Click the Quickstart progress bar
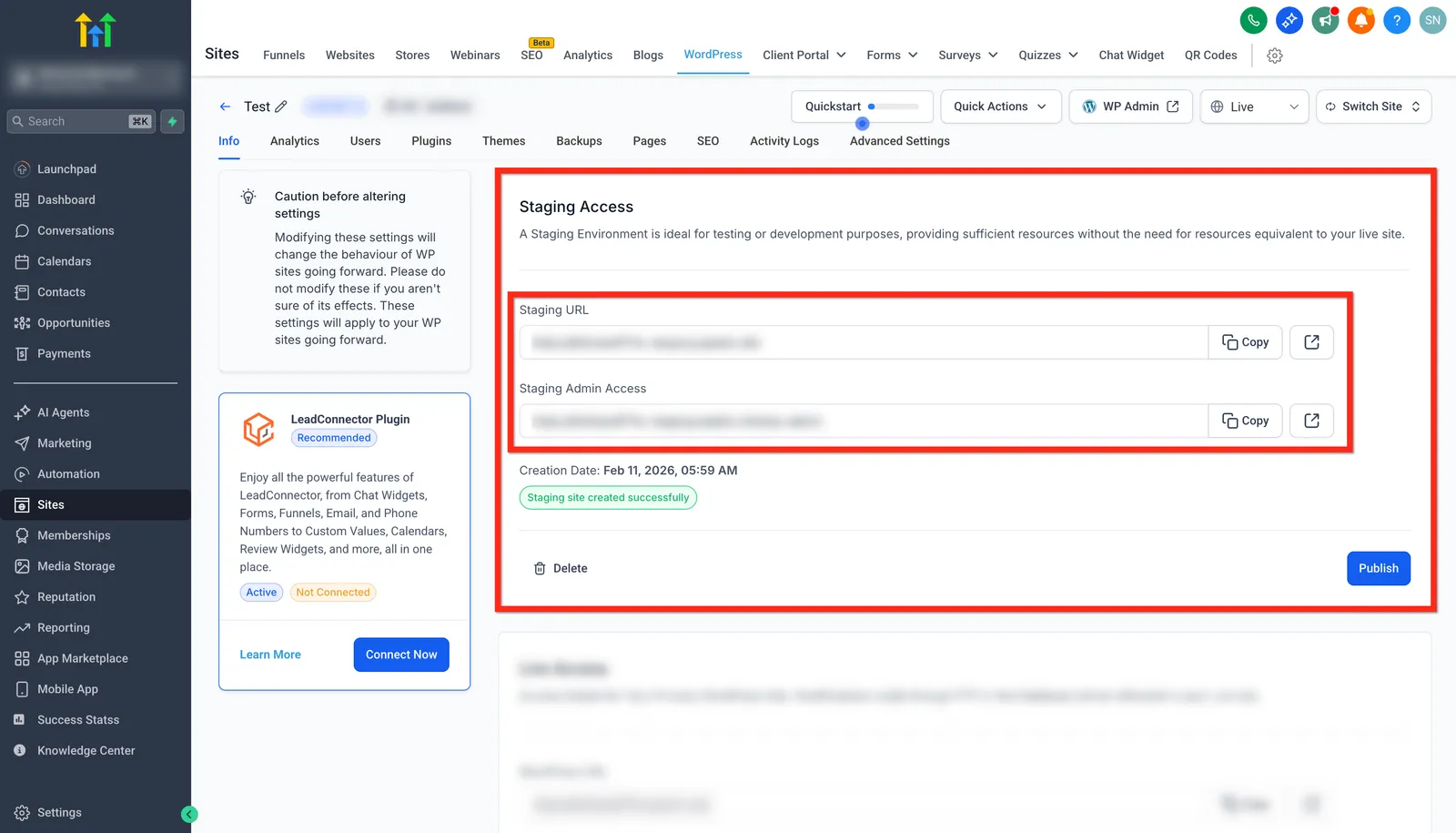The height and width of the screenshot is (833, 1456). coord(894,107)
